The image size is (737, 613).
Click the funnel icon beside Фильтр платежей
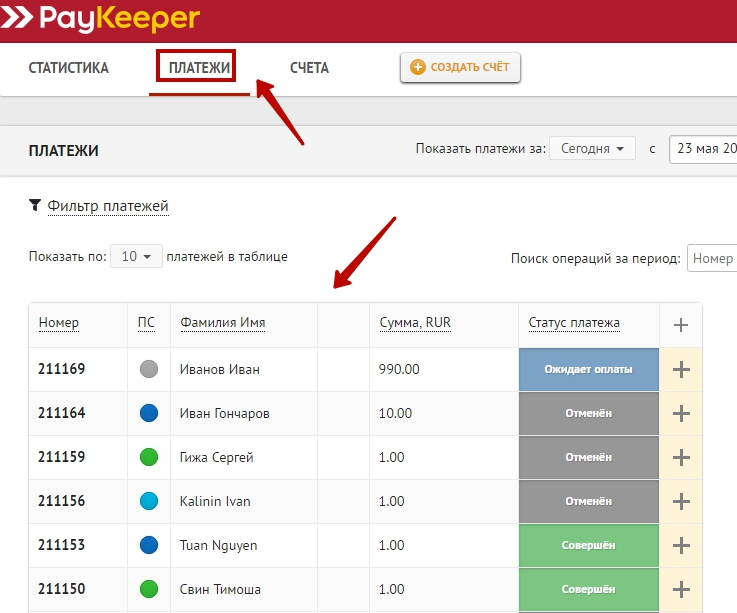35,206
